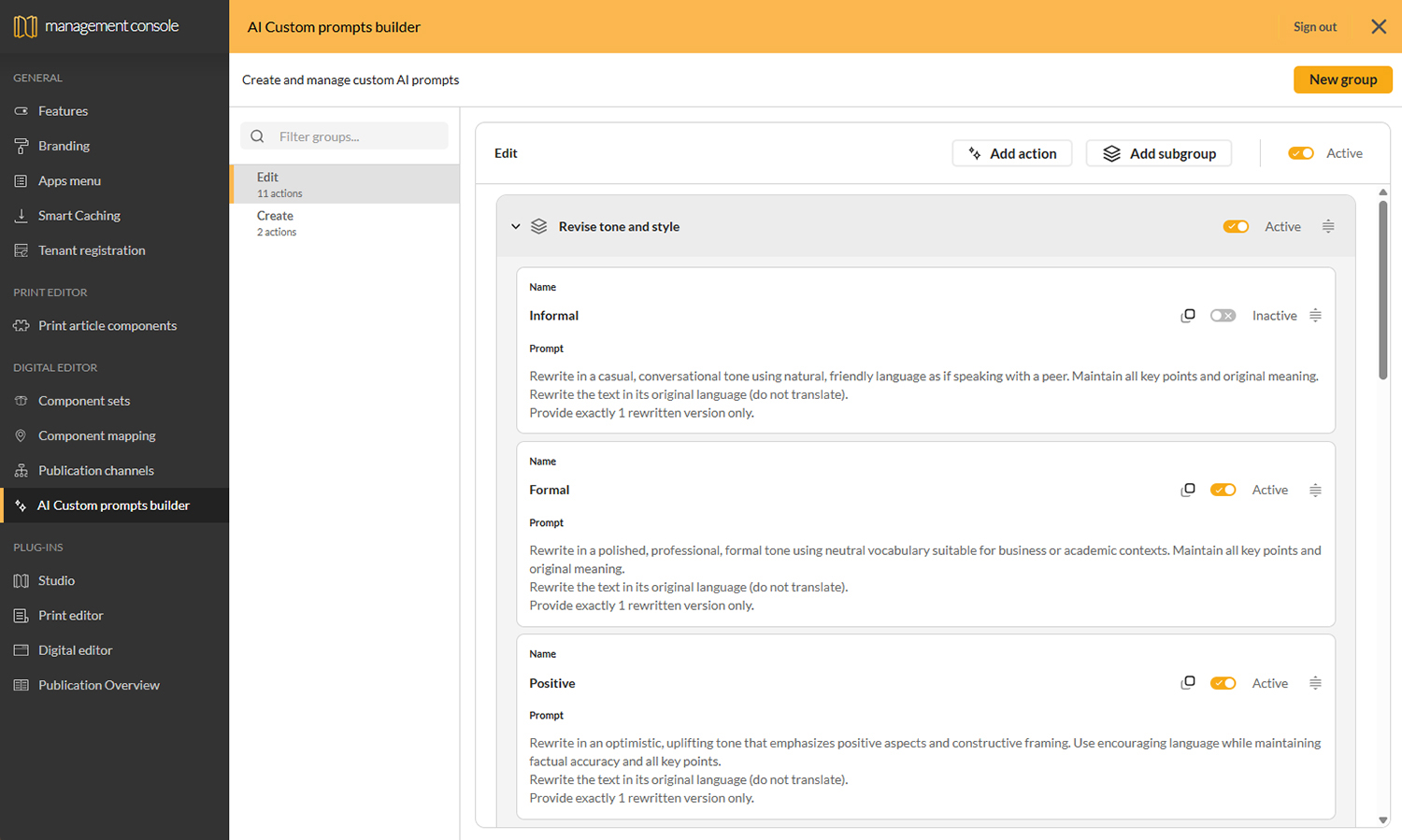Select the Studio plug-in entry
1402x840 pixels.
pyautogui.click(x=57, y=580)
